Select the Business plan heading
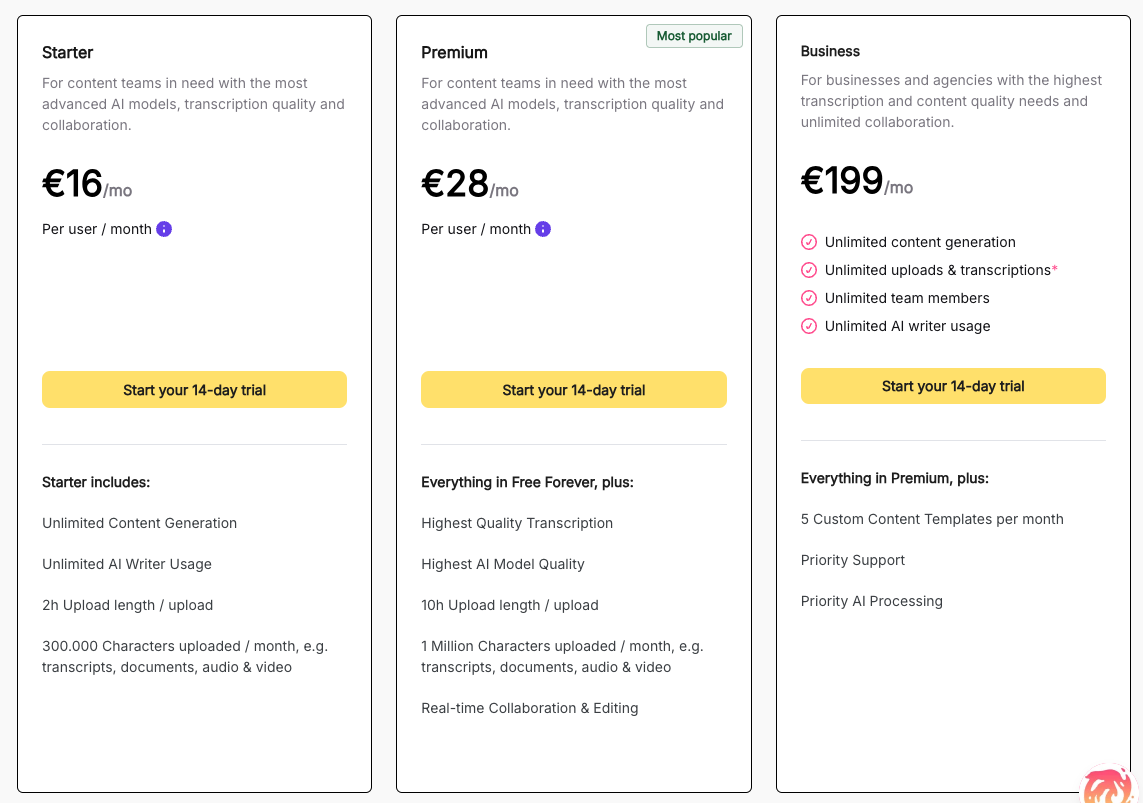 tap(830, 51)
